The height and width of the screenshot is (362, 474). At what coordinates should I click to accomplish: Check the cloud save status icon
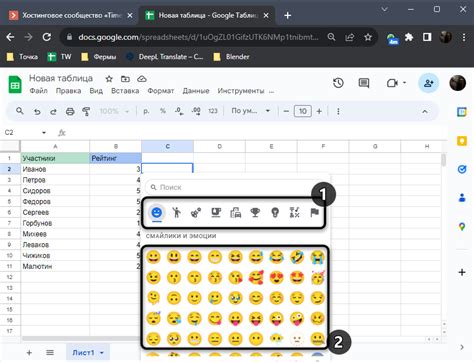tap(142, 79)
